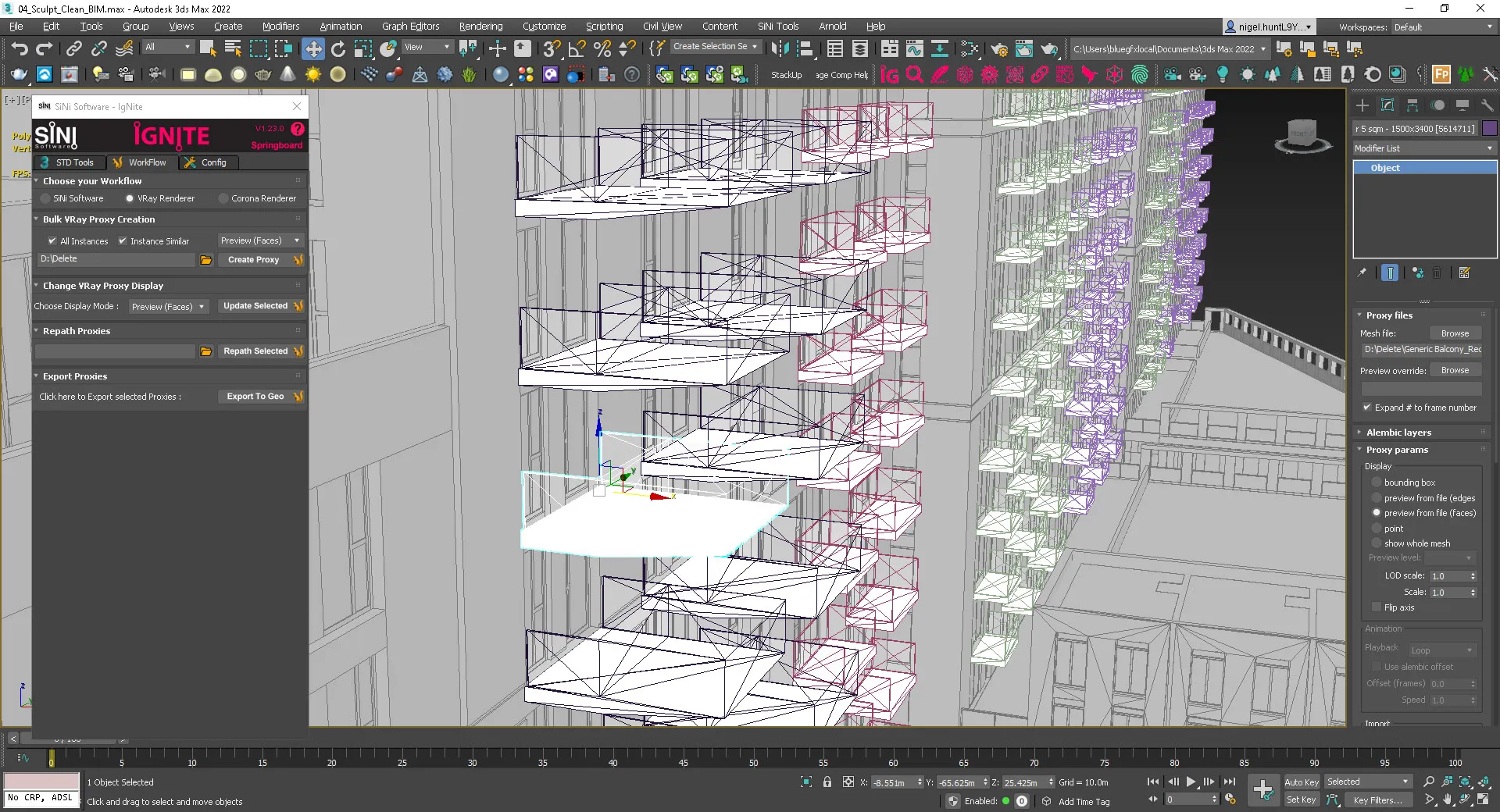Click Export To Geo button

pos(260,397)
